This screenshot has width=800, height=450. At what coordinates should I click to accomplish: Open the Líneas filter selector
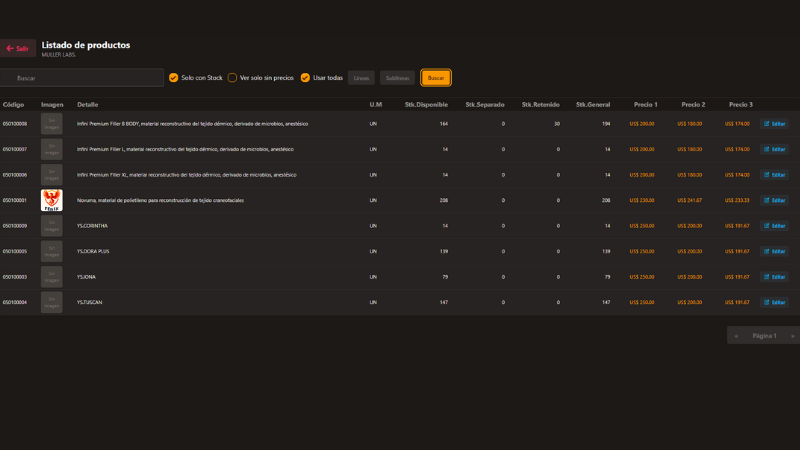(x=361, y=78)
